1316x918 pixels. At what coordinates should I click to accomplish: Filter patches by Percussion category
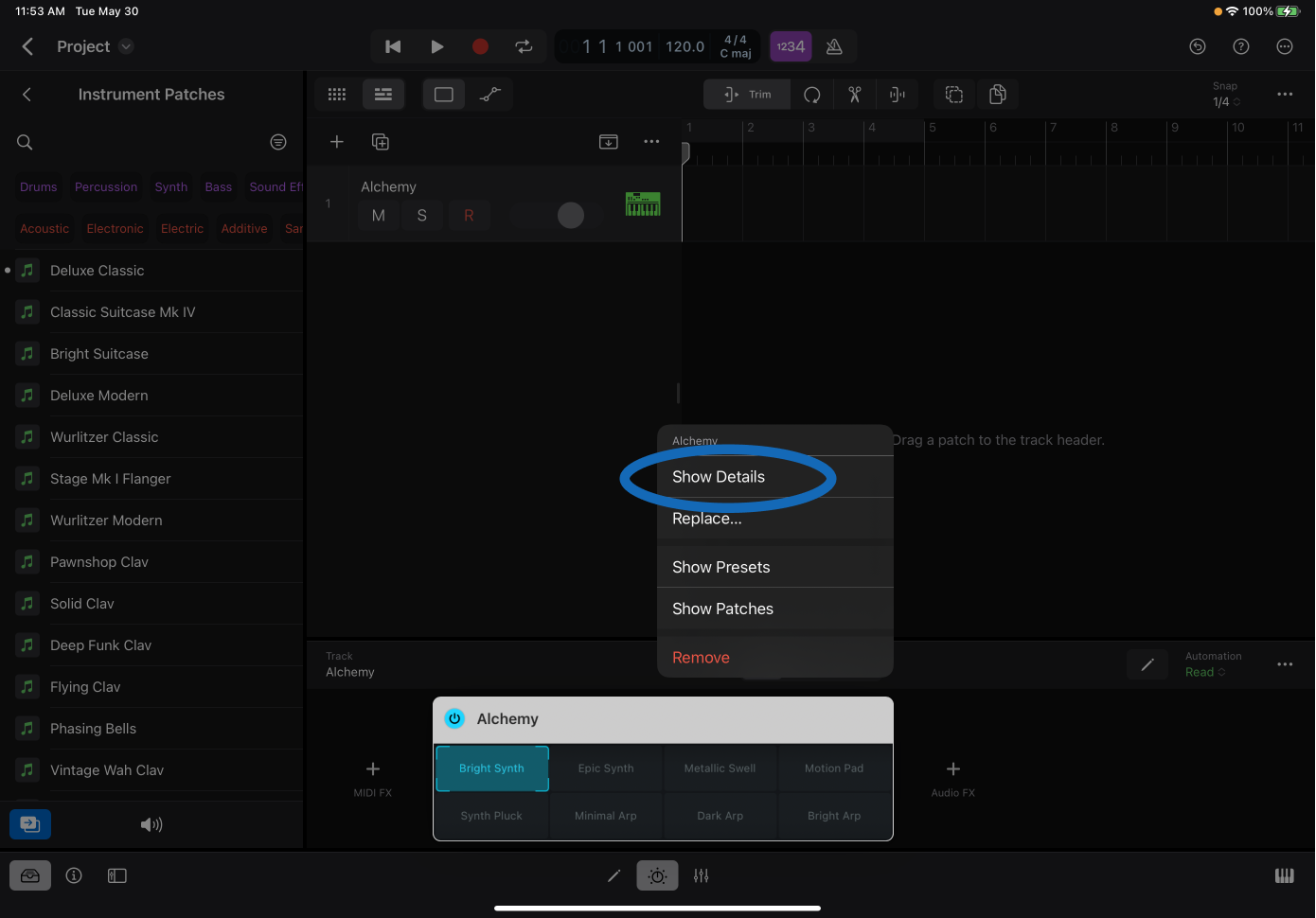(x=106, y=187)
